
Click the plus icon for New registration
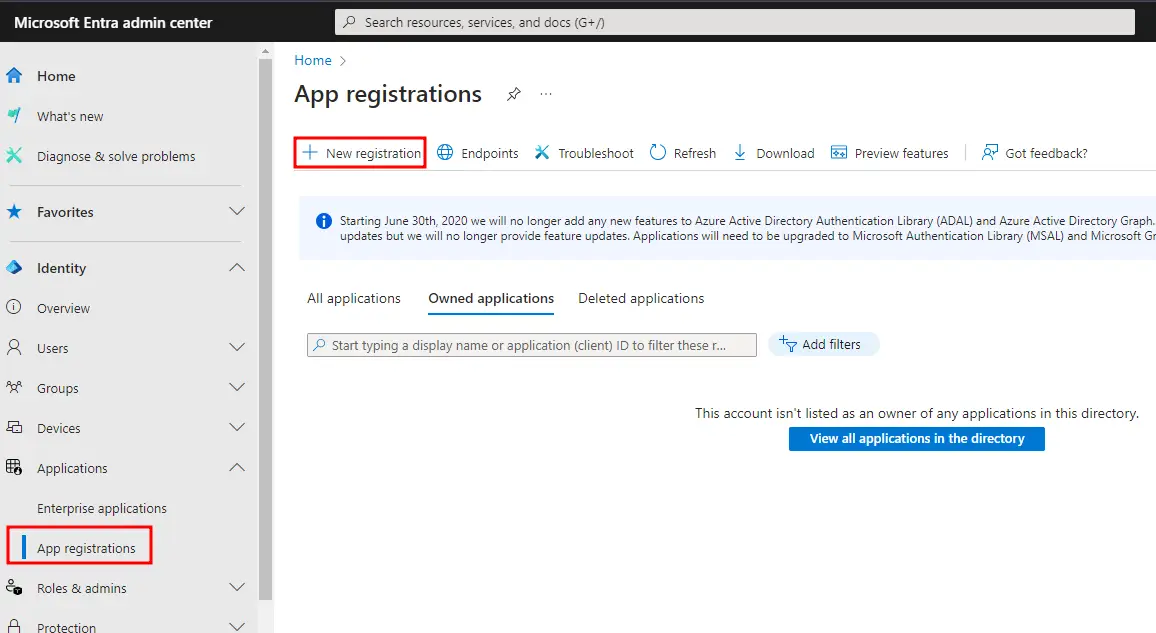click(310, 153)
